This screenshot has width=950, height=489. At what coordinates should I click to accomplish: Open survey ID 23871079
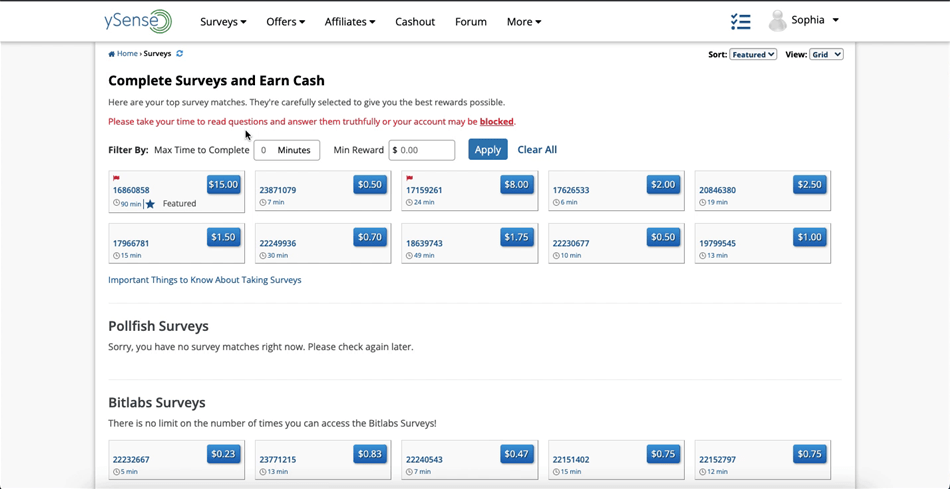pyautogui.click(x=277, y=190)
